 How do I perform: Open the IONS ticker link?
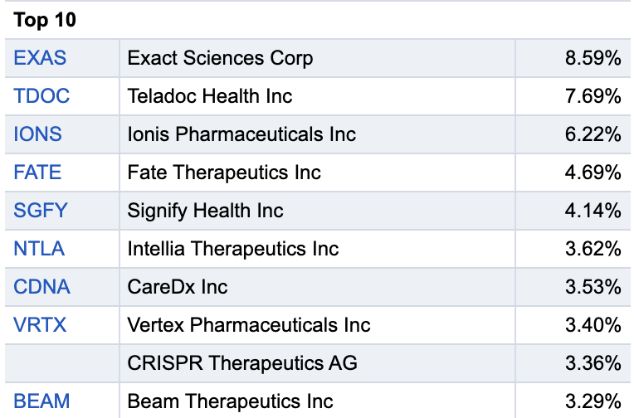pos(38,134)
